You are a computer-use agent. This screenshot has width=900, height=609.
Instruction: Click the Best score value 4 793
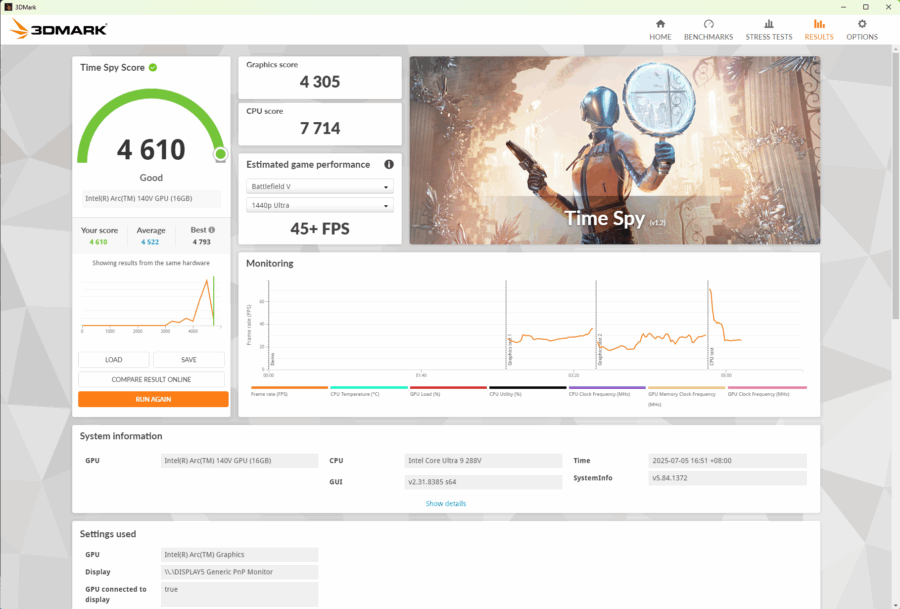coord(201,242)
